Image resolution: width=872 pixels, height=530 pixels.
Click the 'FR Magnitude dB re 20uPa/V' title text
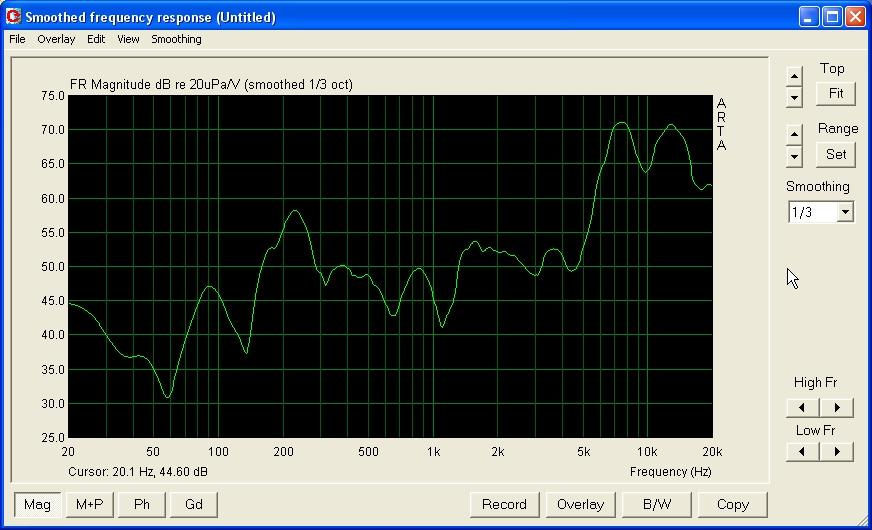pyautogui.click(x=156, y=85)
